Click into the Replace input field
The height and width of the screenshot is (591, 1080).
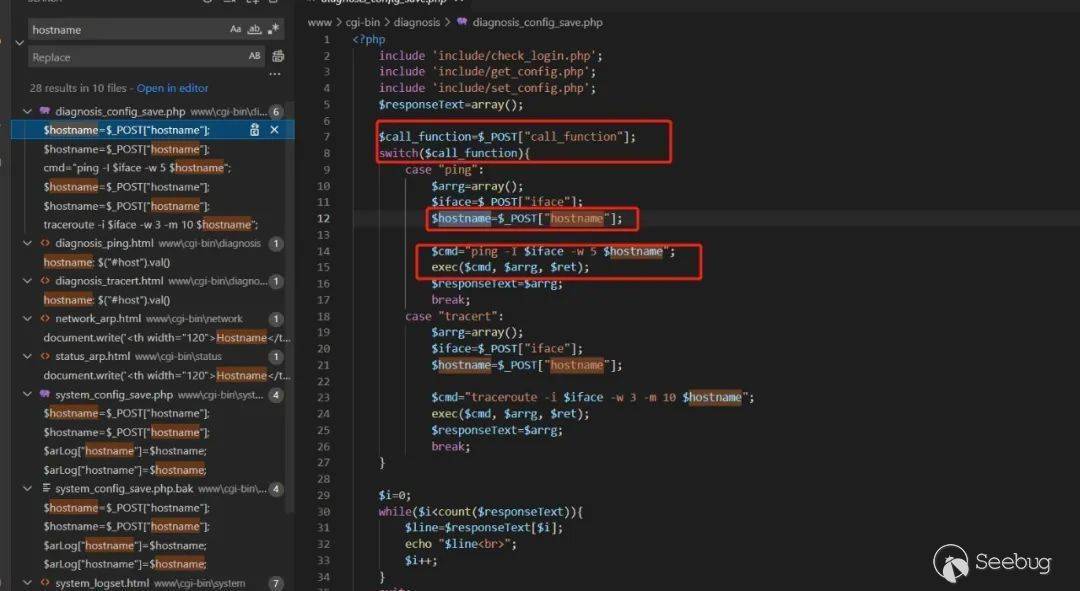[x=130, y=57]
